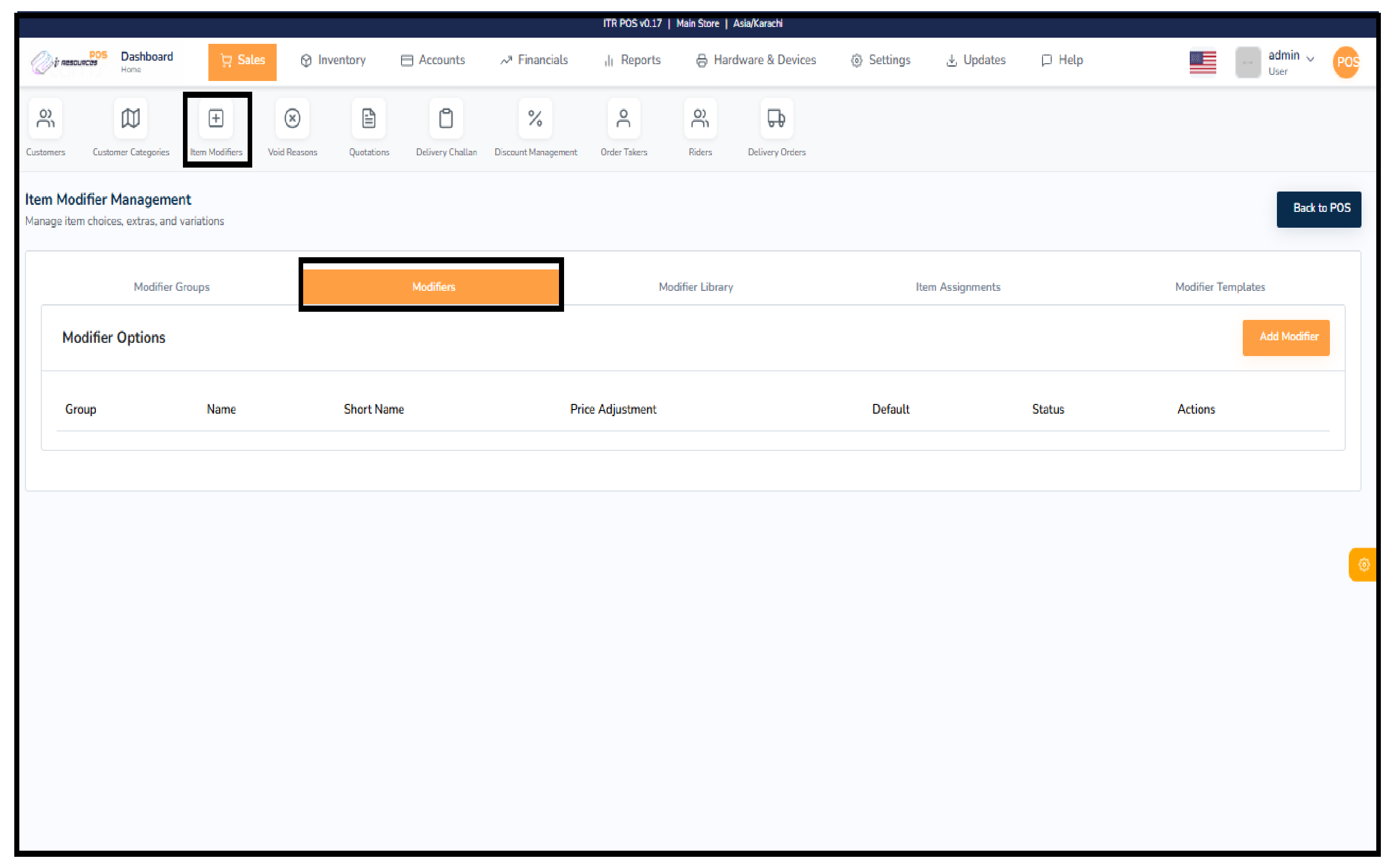Image resolution: width=1388 pixels, height=868 pixels.
Task: Click the floating orange settings gear
Action: tap(1364, 565)
